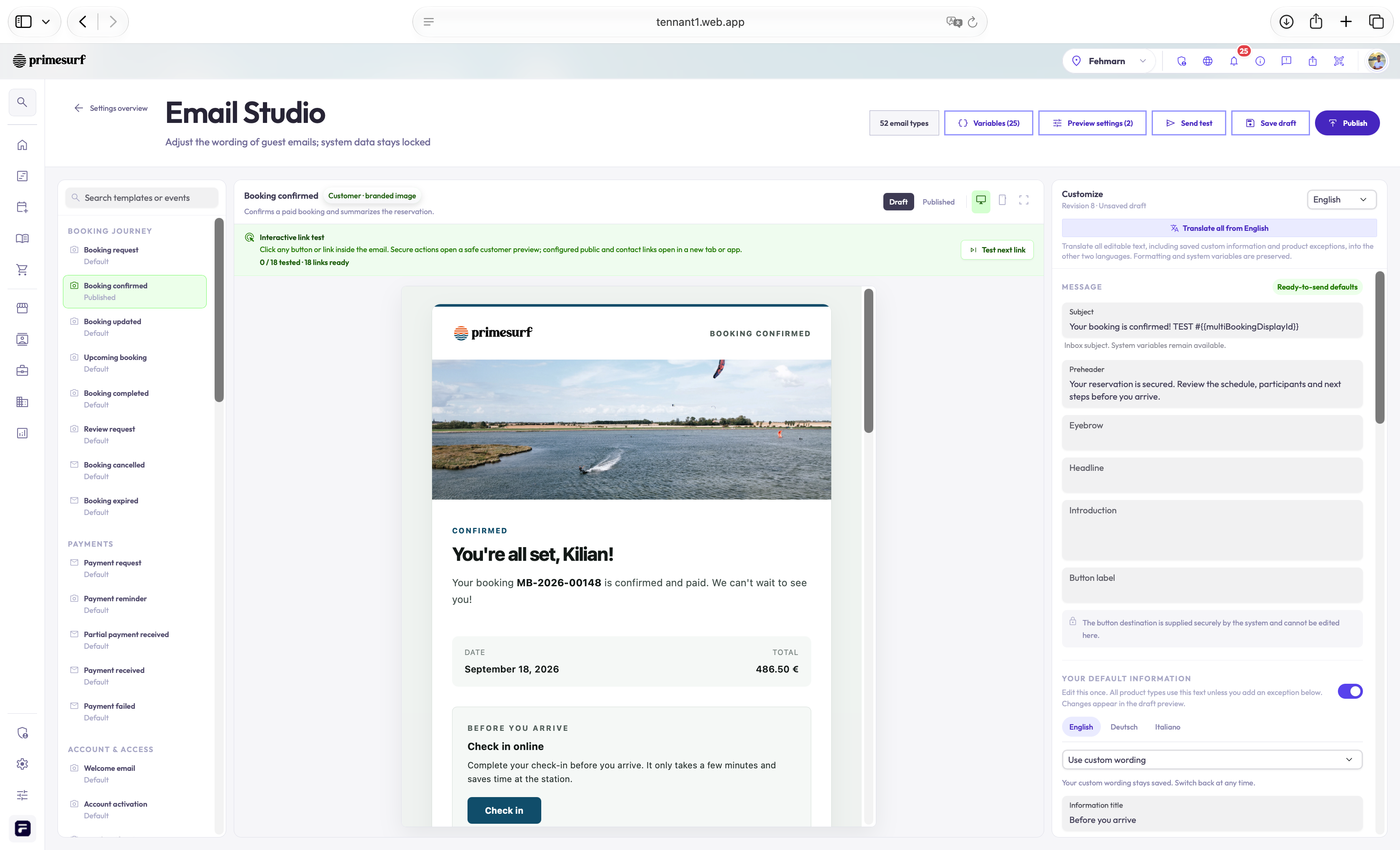Open the briefcase icon in sidebar
Screen dimensions: 1400x850
coord(22,371)
